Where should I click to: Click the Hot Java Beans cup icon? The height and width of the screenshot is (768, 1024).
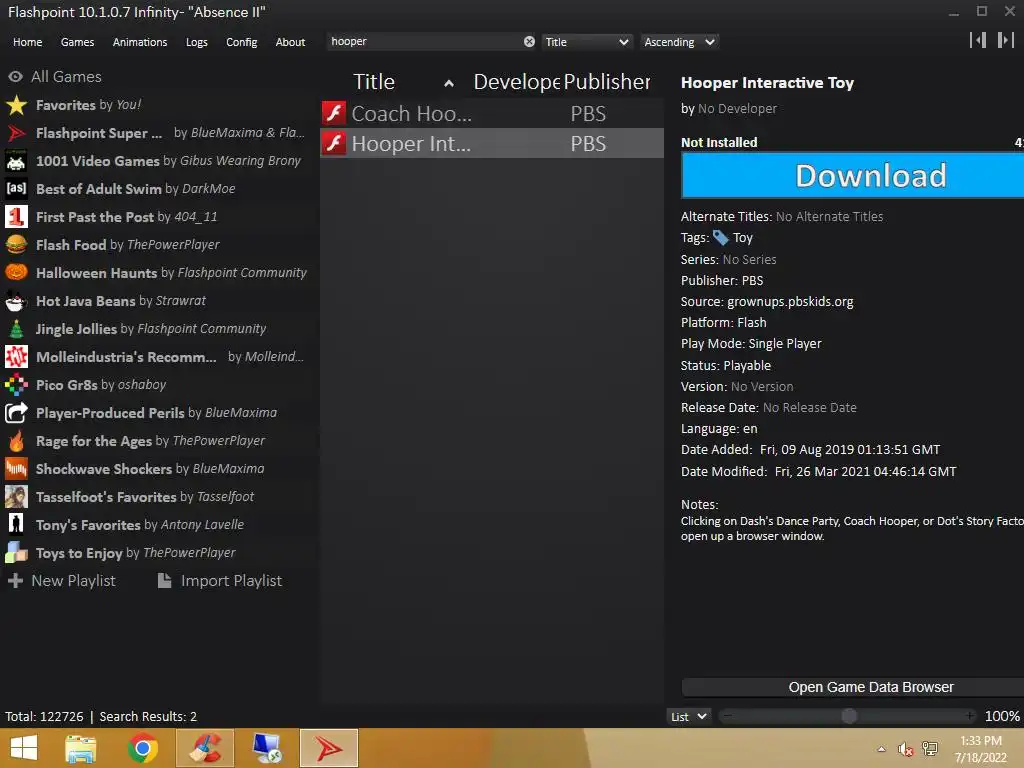coord(16,300)
